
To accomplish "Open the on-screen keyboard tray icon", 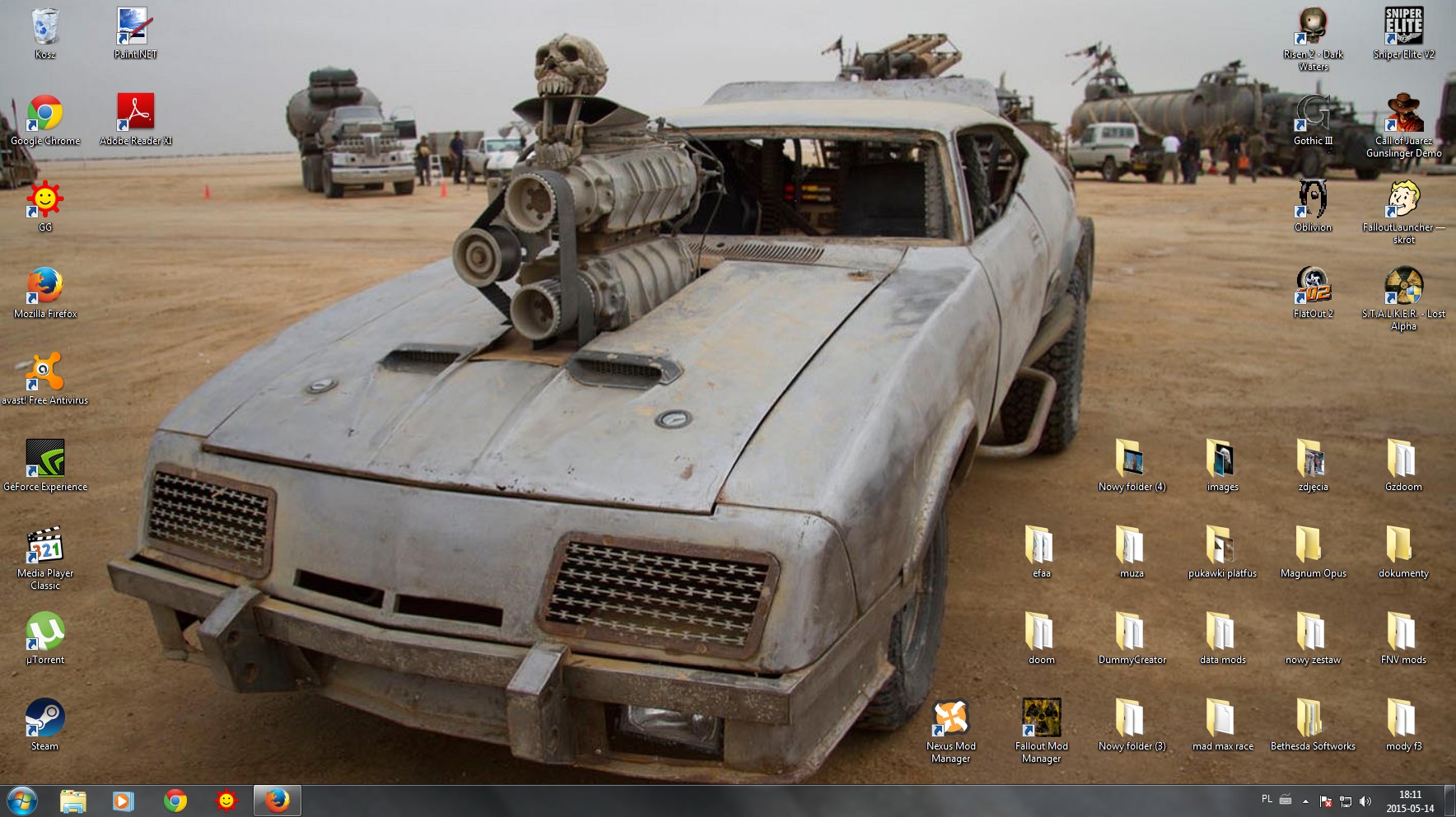I will click(x=1286, y=799).
